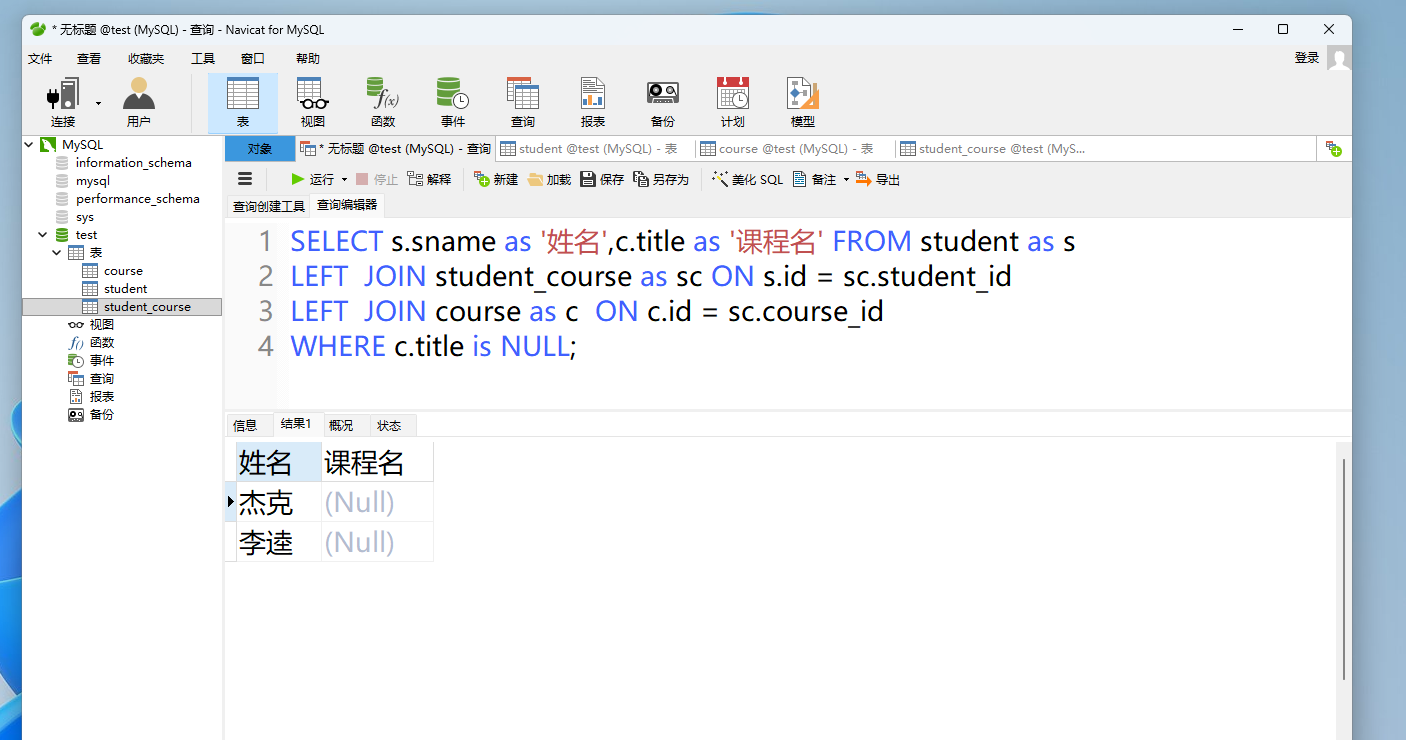Select the 事件 node under test
This screenshot has height=740, width=1406.
pyautogui.click(x=101, y=361)
